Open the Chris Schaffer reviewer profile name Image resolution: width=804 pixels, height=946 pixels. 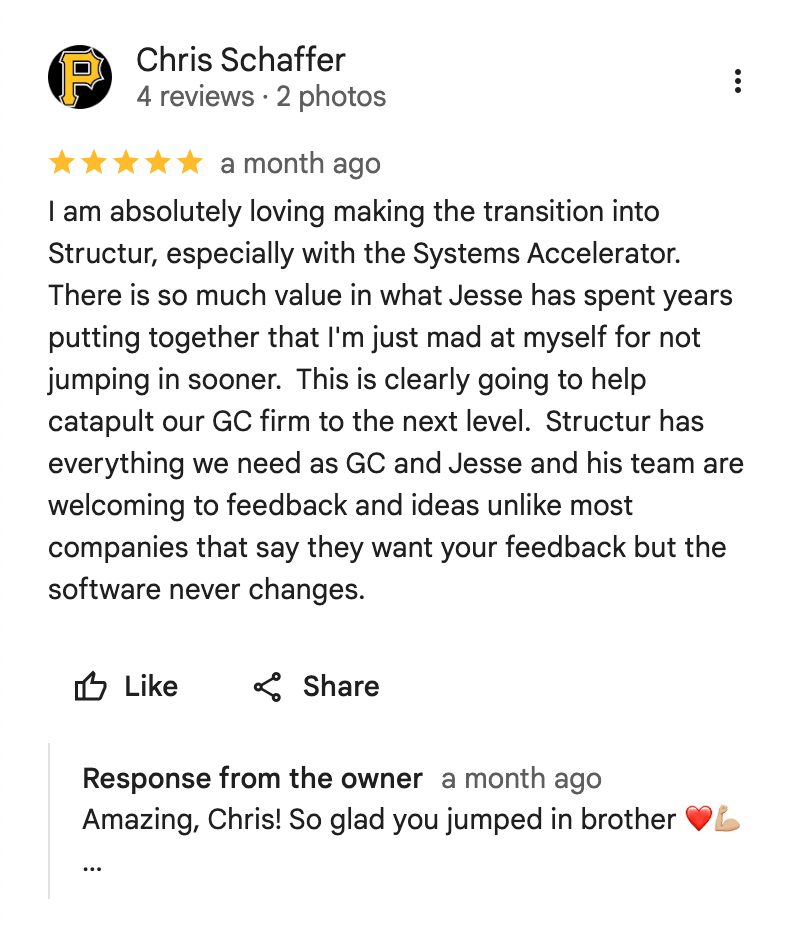point(240,60)
